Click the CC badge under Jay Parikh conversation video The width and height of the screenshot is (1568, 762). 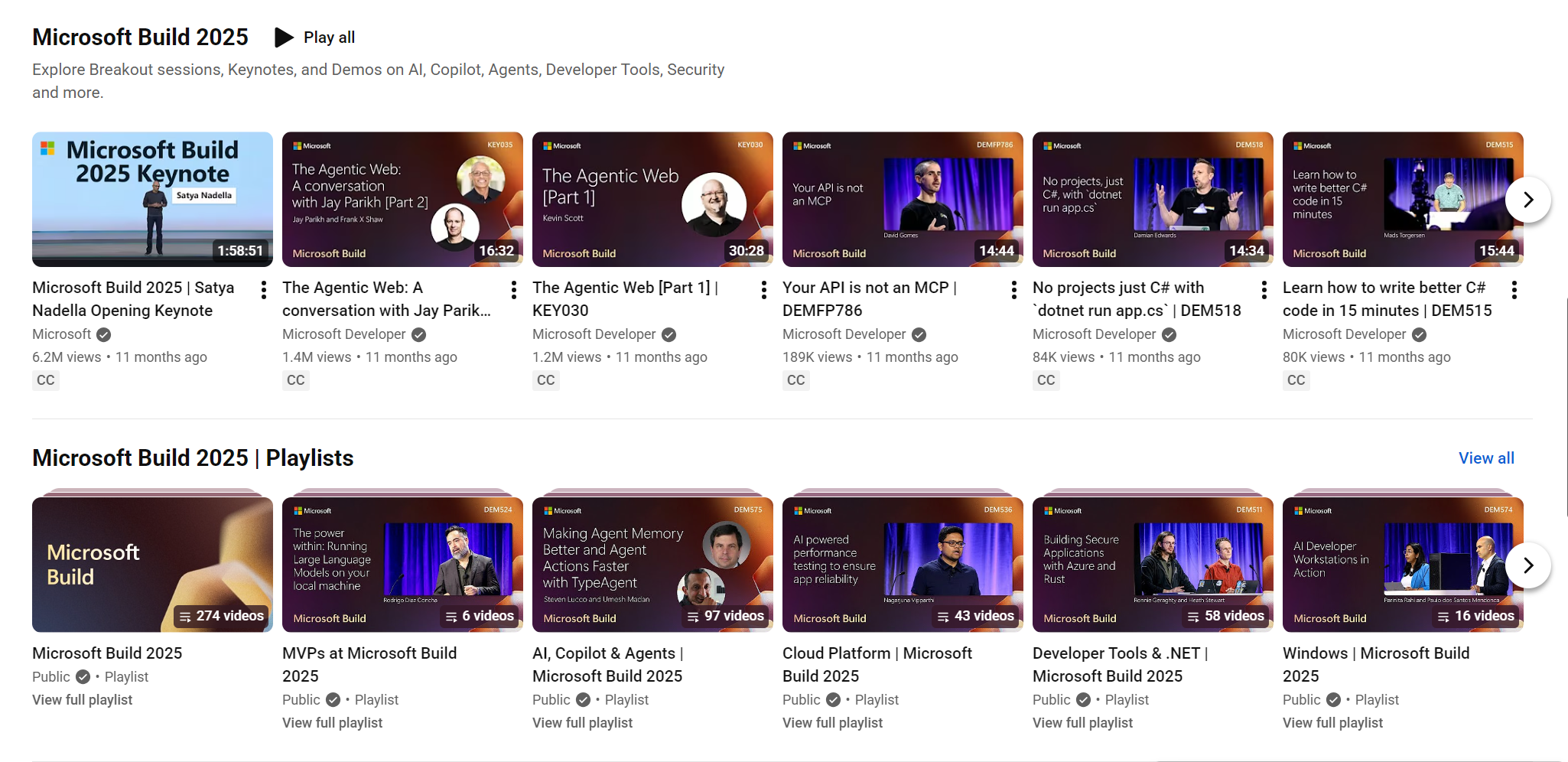pos(296,380)
